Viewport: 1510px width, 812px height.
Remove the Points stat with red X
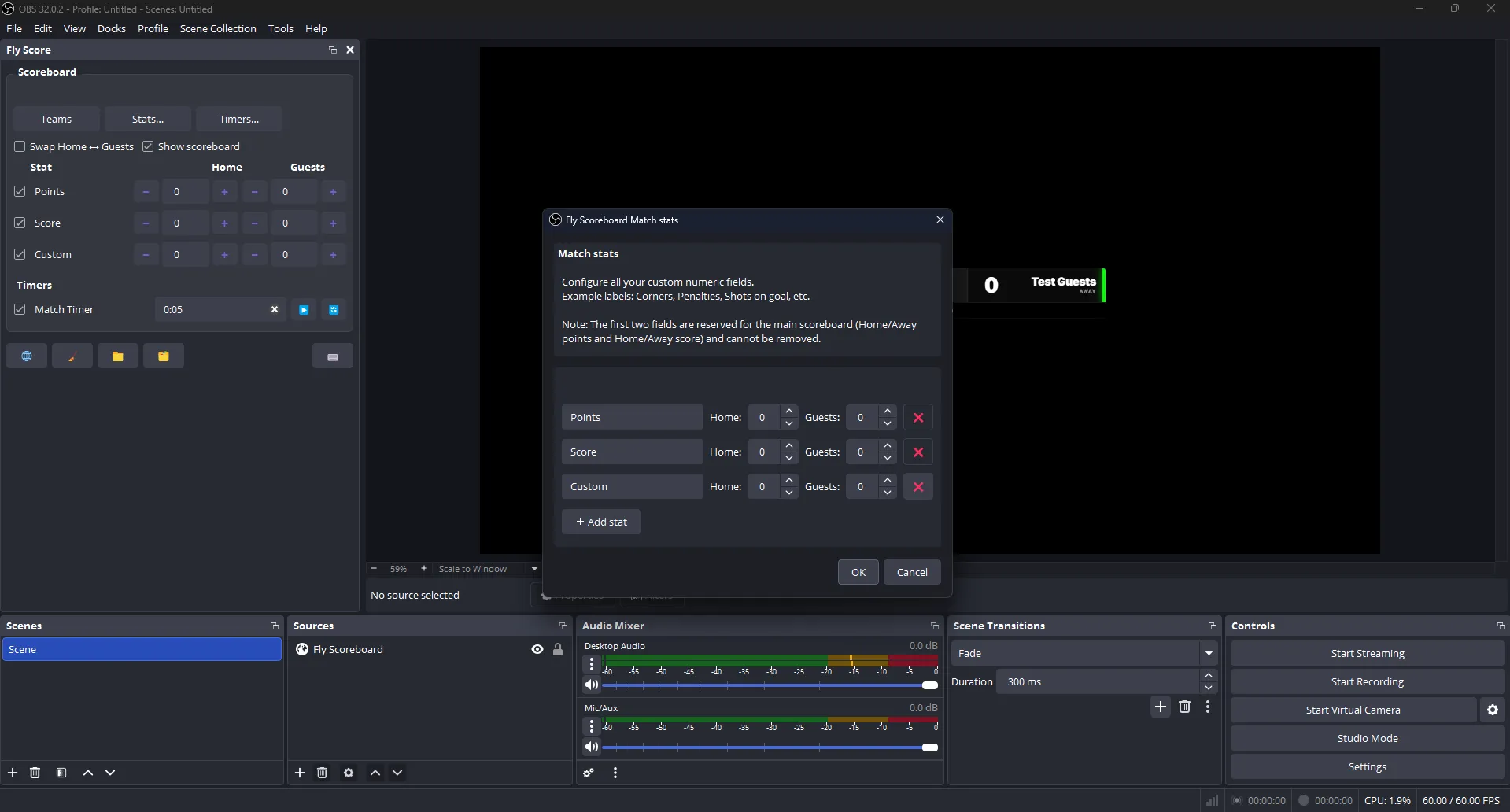(x=918, y=416)
